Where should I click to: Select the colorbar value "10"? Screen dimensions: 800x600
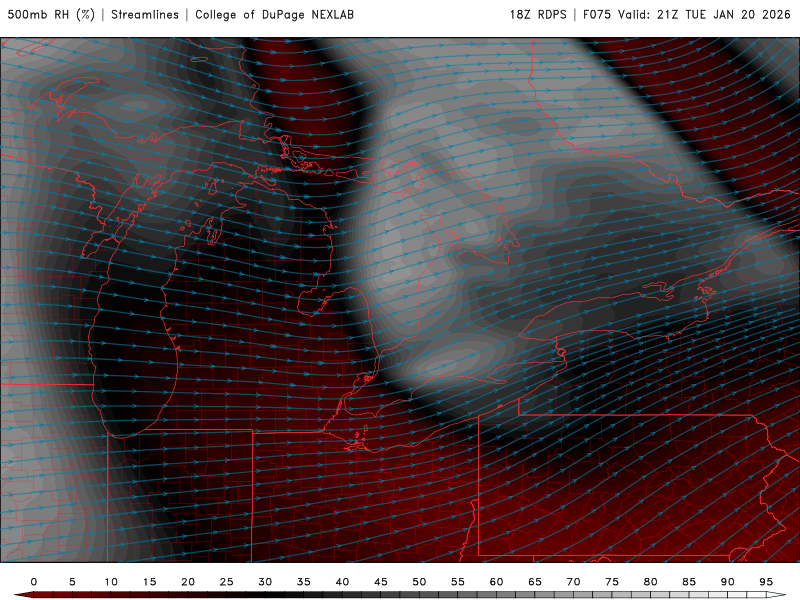pos(111,582)
